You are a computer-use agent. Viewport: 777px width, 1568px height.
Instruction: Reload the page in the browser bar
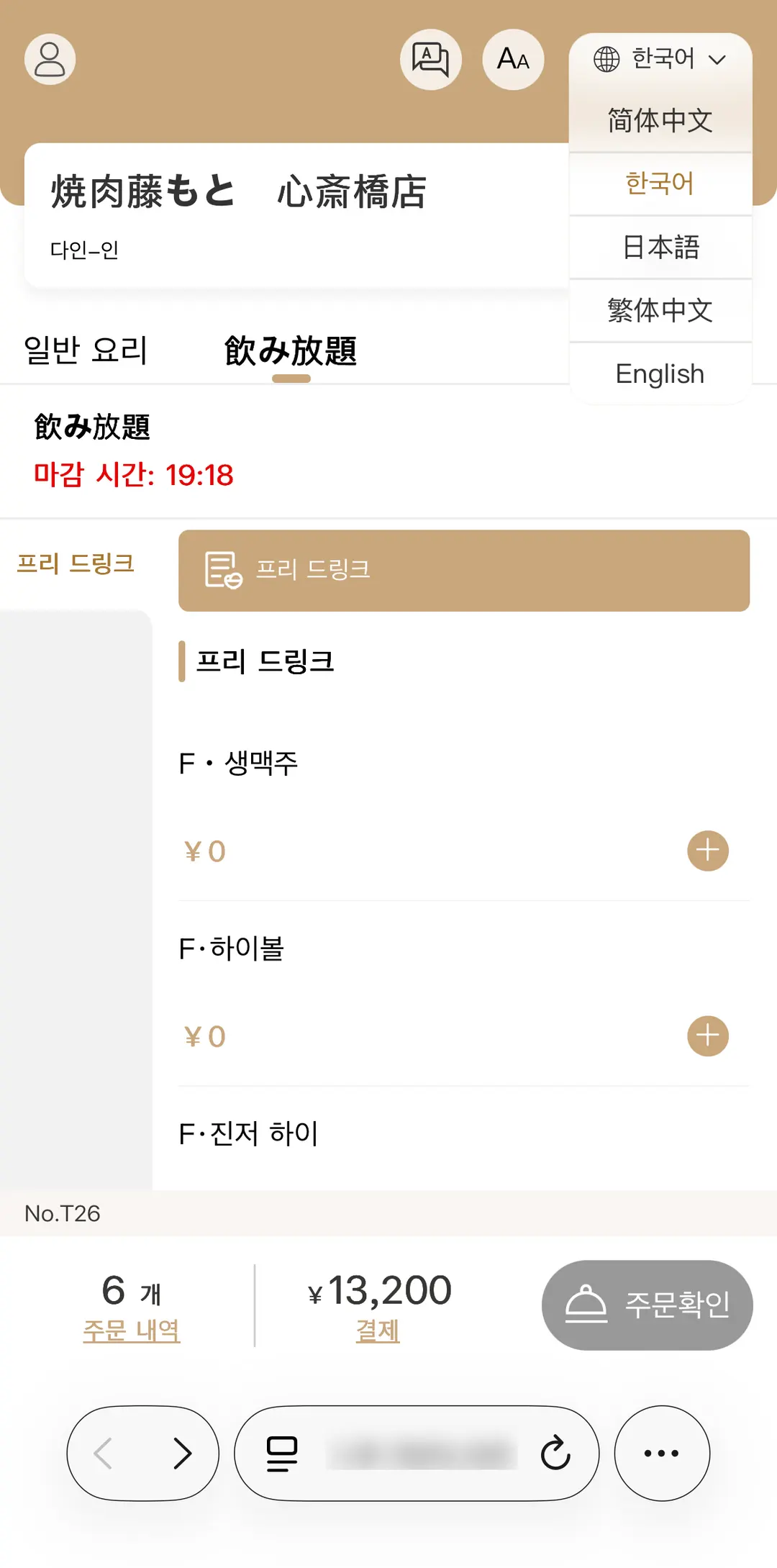coord(555,1453)
